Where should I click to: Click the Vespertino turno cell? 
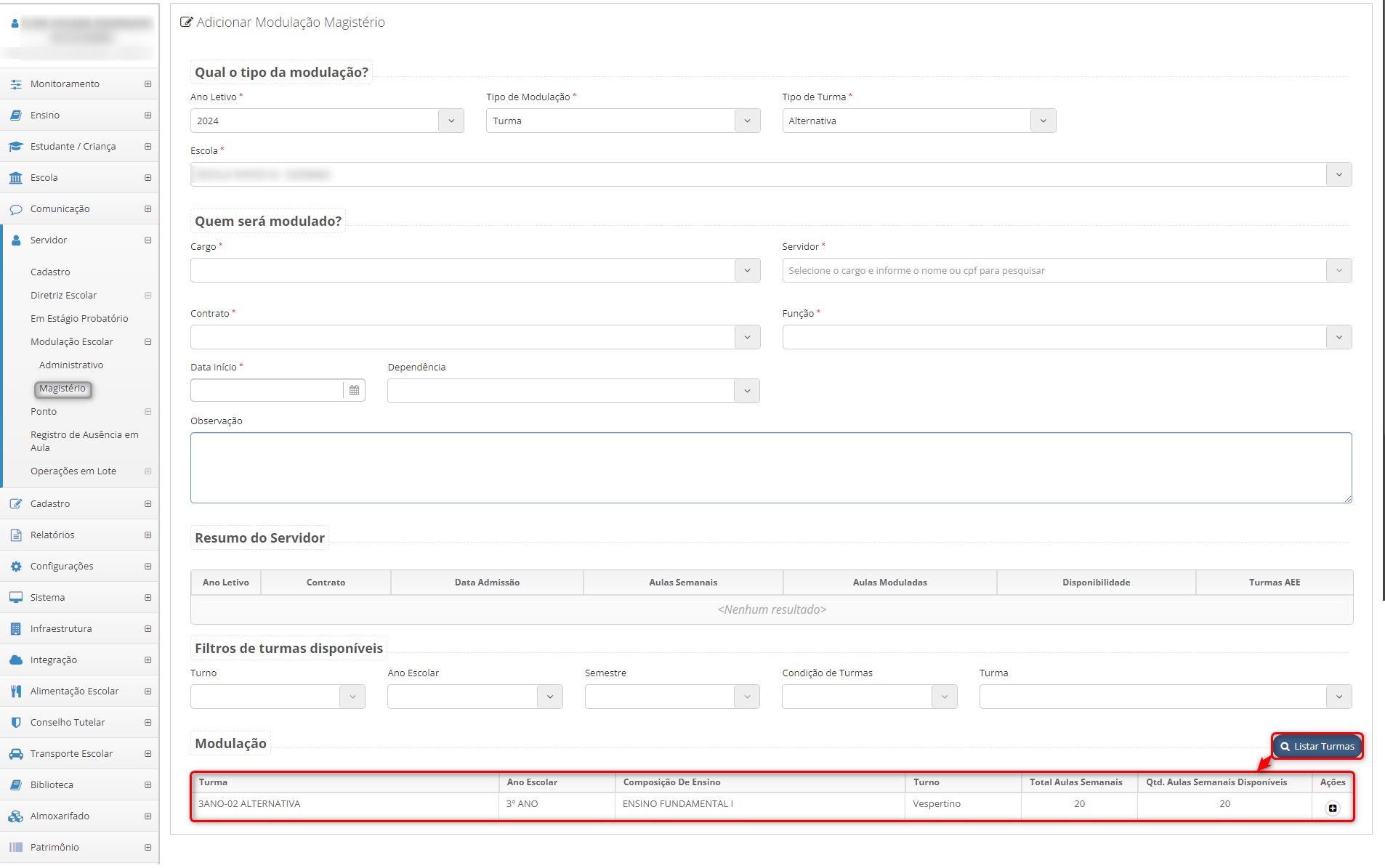coord(963,805)
